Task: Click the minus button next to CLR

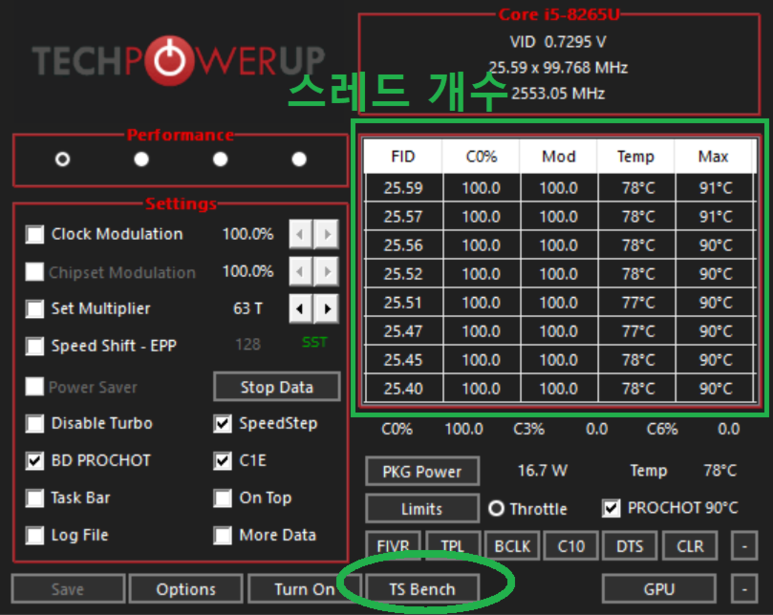Action: pyautogui.click(x=744, y=546)
